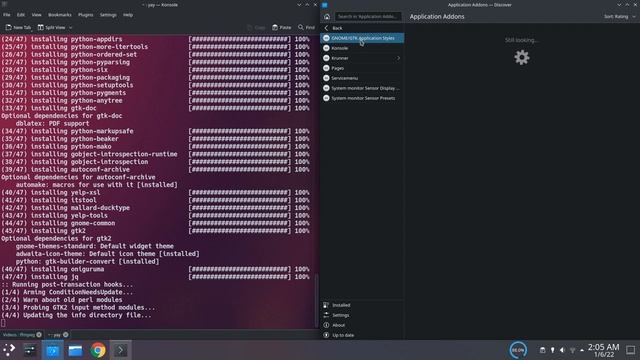Select the Pages addon category
Screen dimensions: 640x360
362,68
